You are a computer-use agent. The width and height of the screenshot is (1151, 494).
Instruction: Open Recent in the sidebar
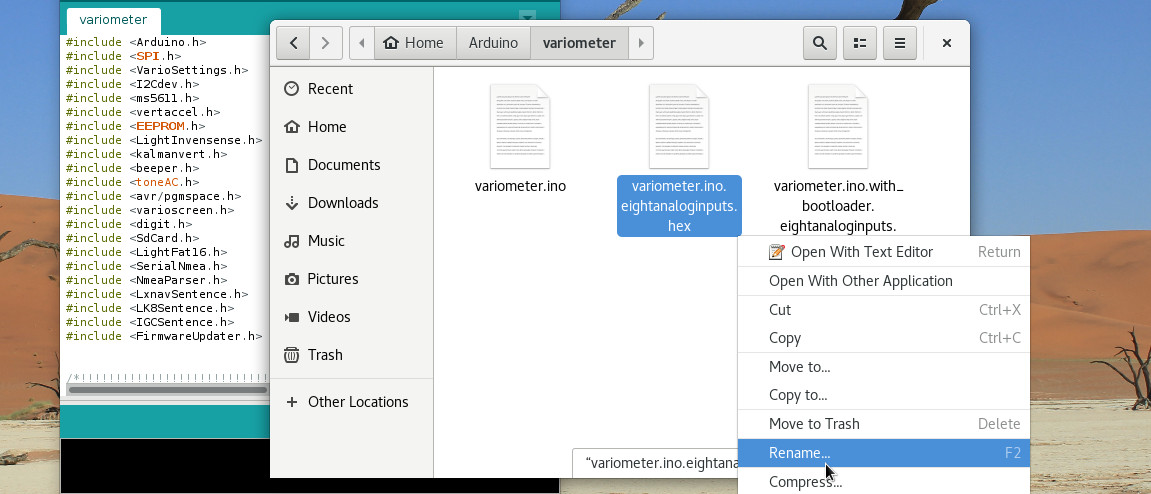[x=329, y=89]
